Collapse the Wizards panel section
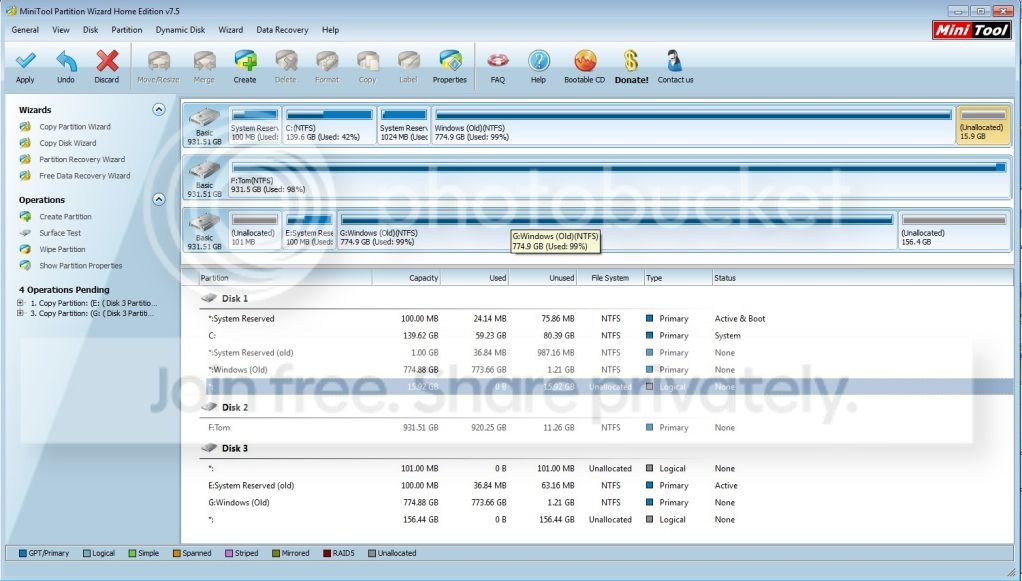The image size is (1022, 581). [158, 110]
